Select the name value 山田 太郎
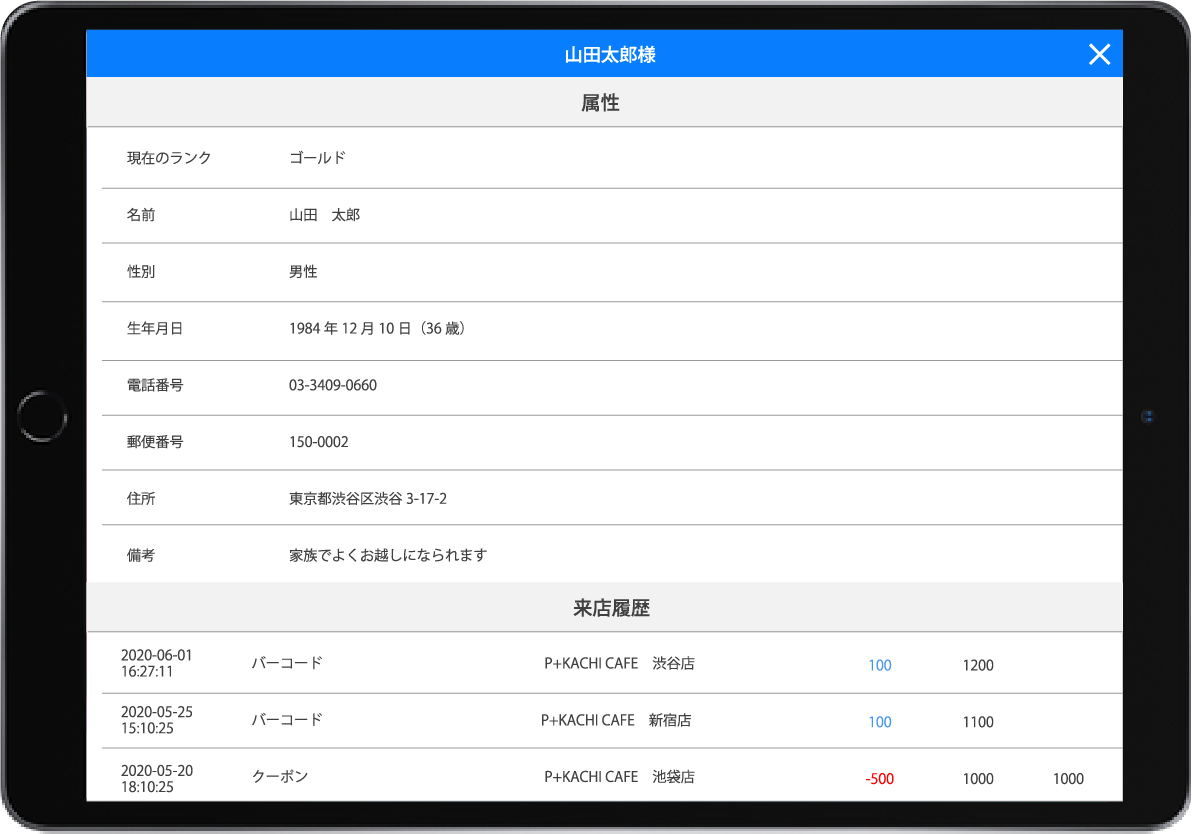Screen dimensions: 1192x834 pos(325,215)
